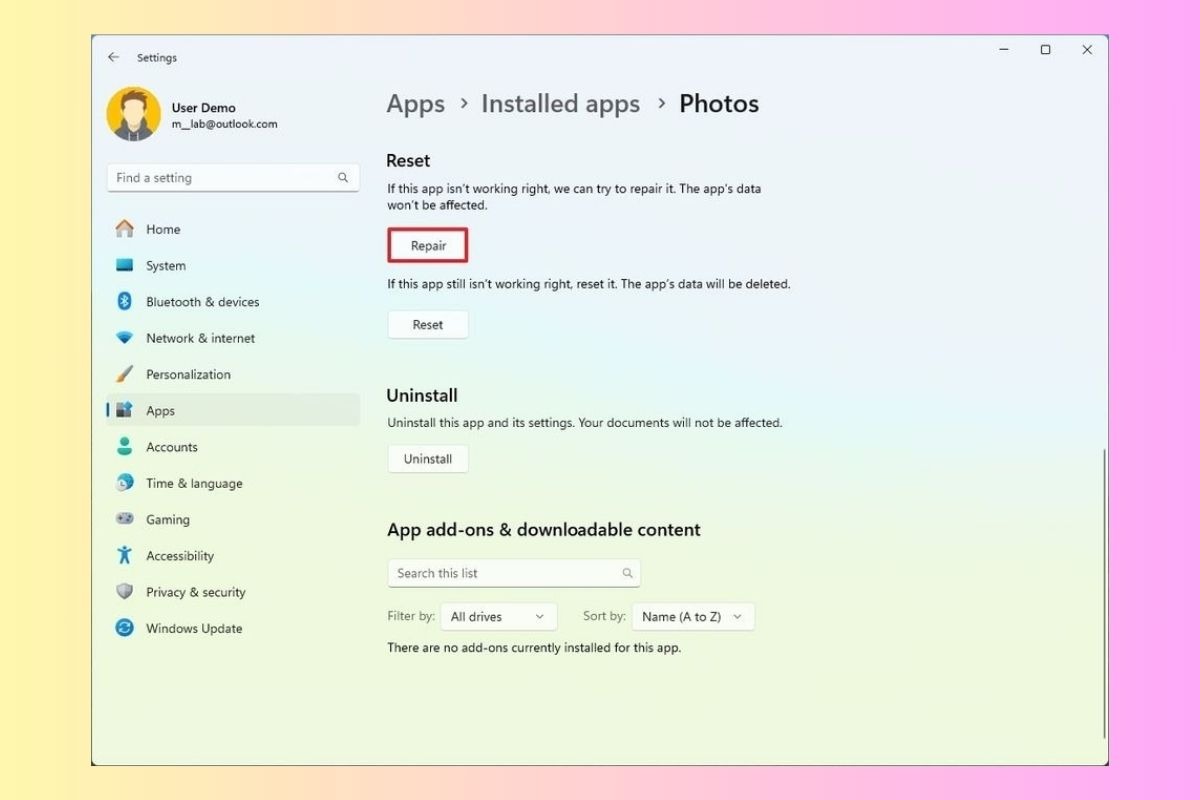Go to Installed apps breadcrumb
The height and width of the screenshot is (800, 1200).
560,104
